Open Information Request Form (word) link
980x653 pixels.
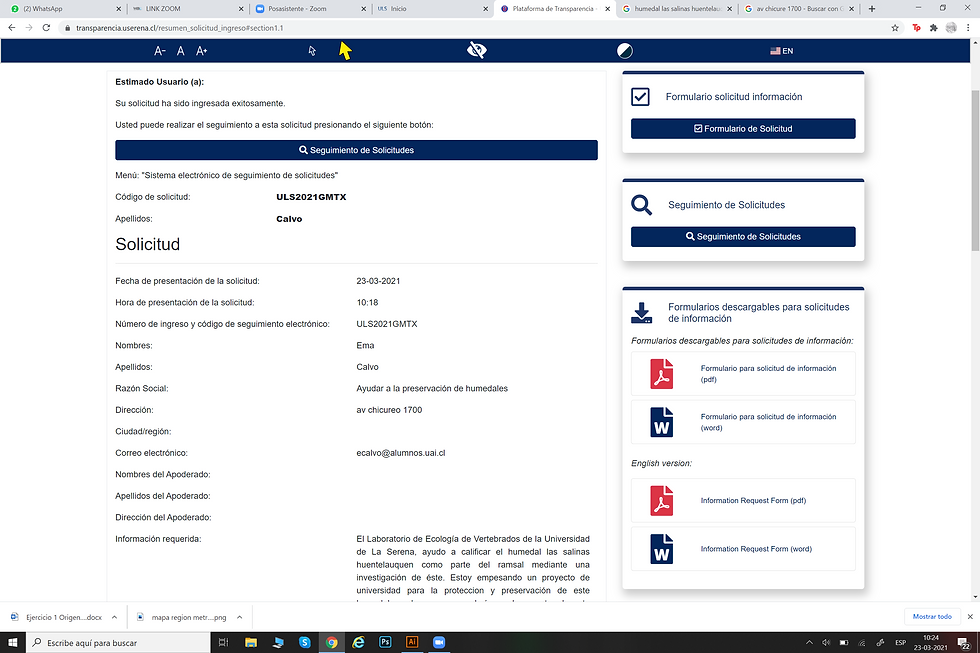point(756,549)
